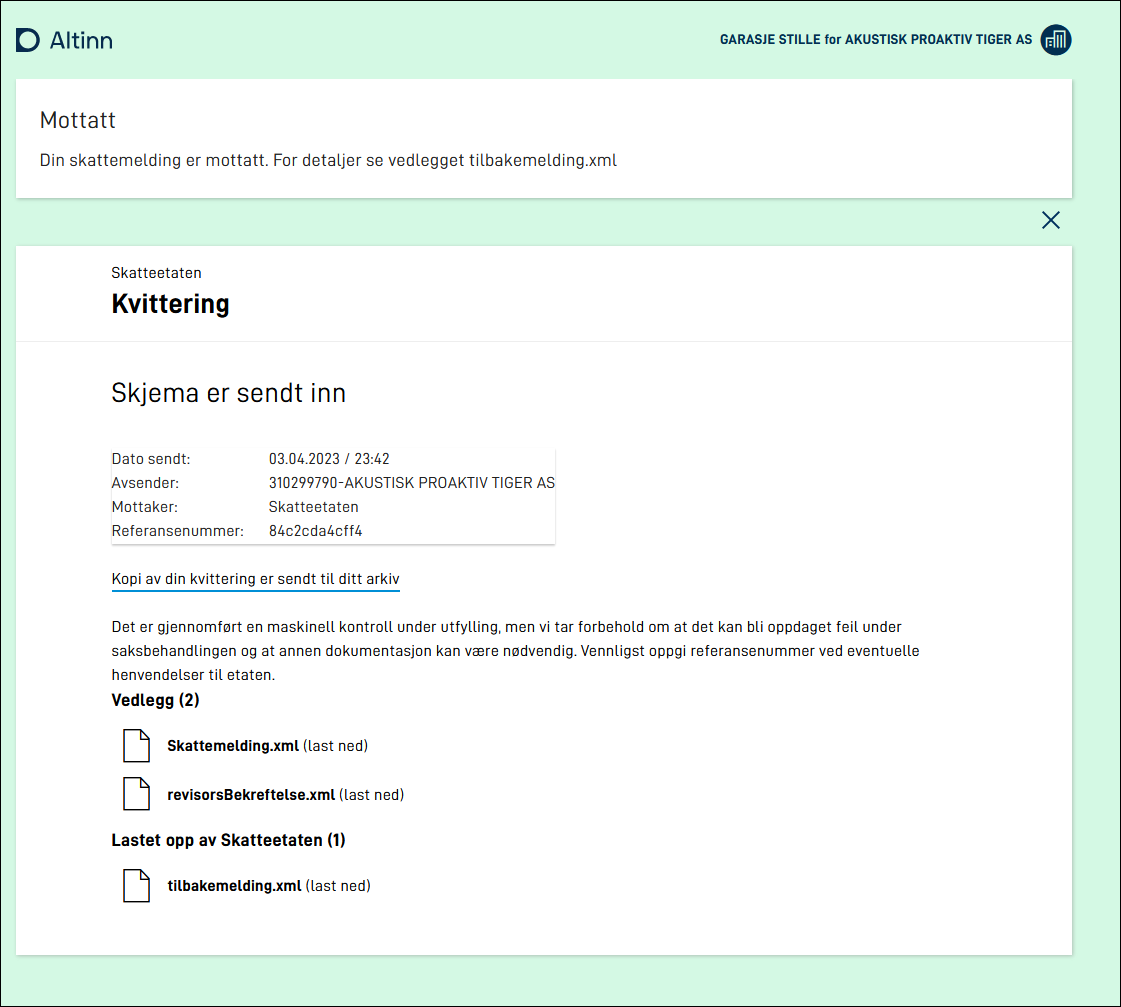This screenshot has width=1121, height=1007.
Task: Download Skattemelding.xml attachment
Action: tap(267, 745)
